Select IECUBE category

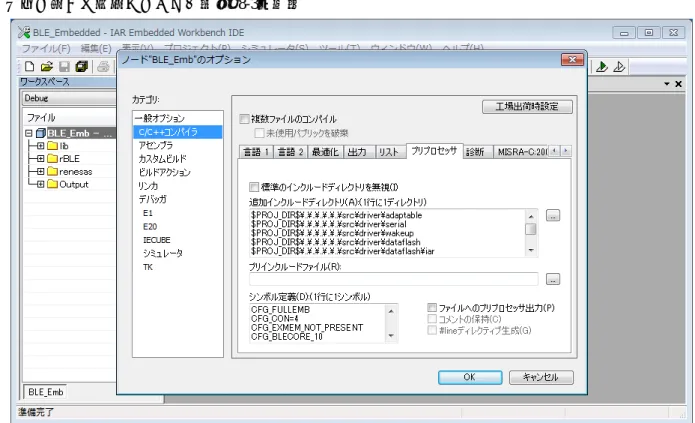coord(156,240)
